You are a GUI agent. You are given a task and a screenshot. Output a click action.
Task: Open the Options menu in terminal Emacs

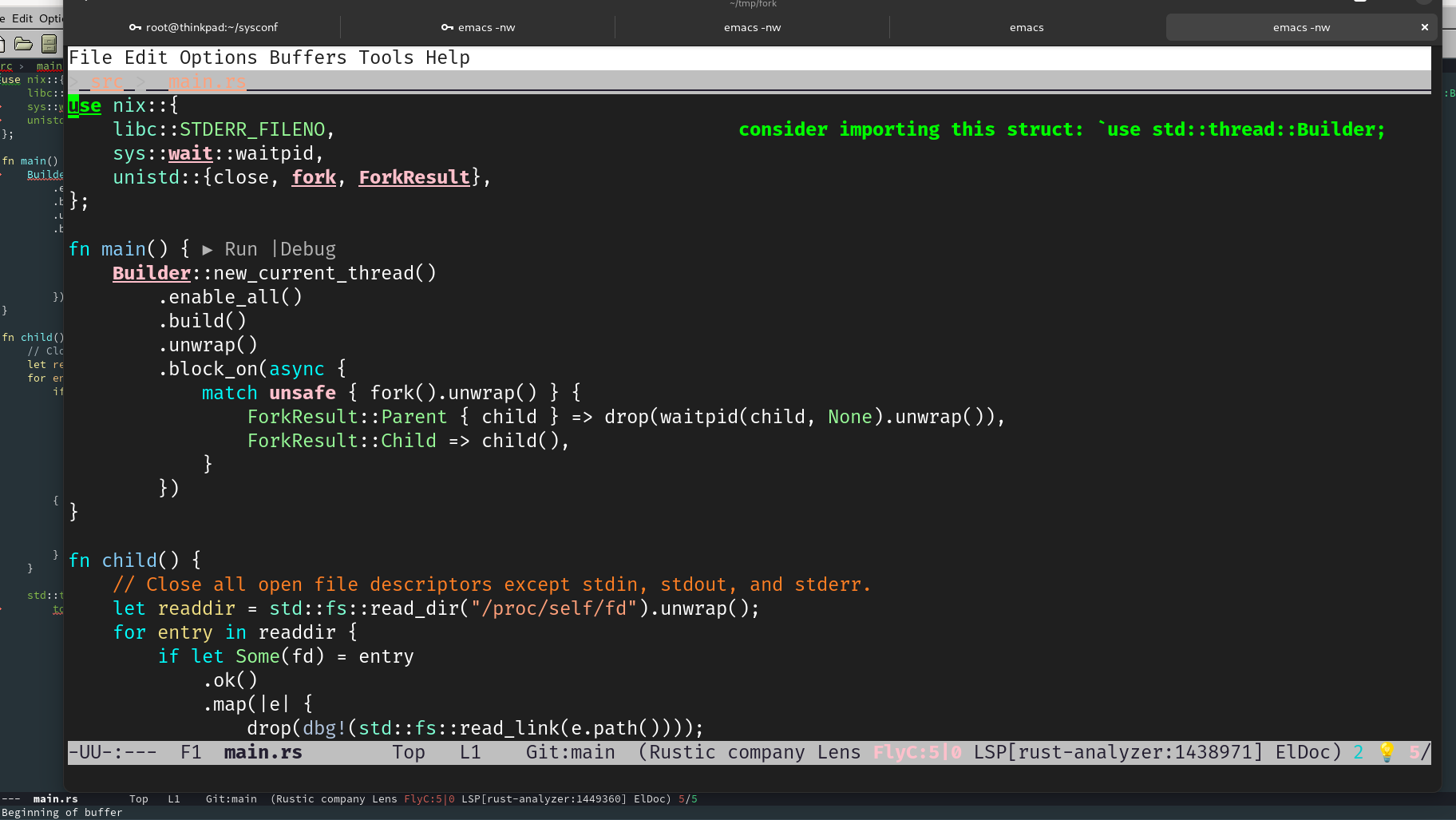219,57
